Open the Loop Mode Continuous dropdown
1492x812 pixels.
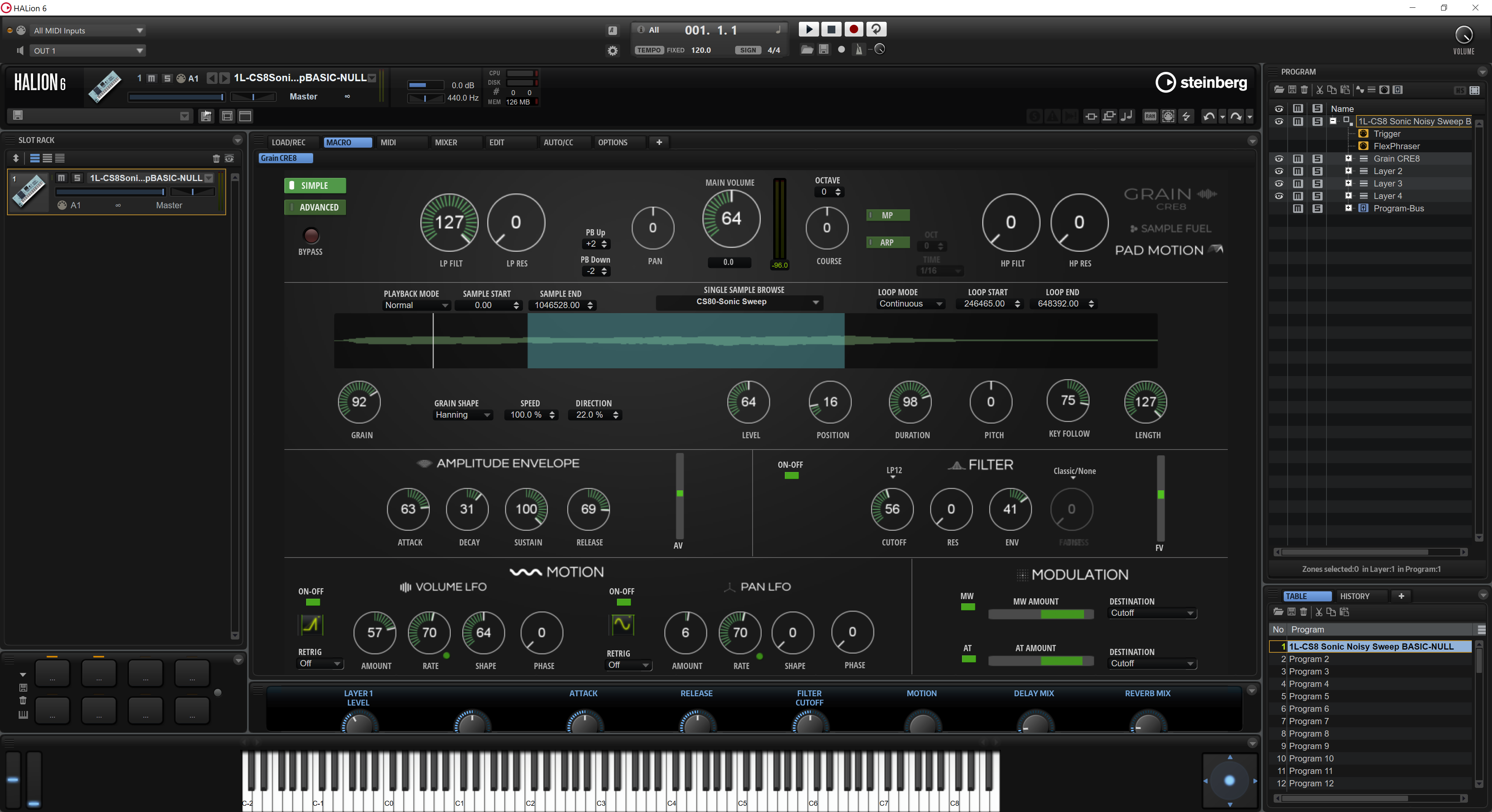pyautogui.click(x=910, y=304)
